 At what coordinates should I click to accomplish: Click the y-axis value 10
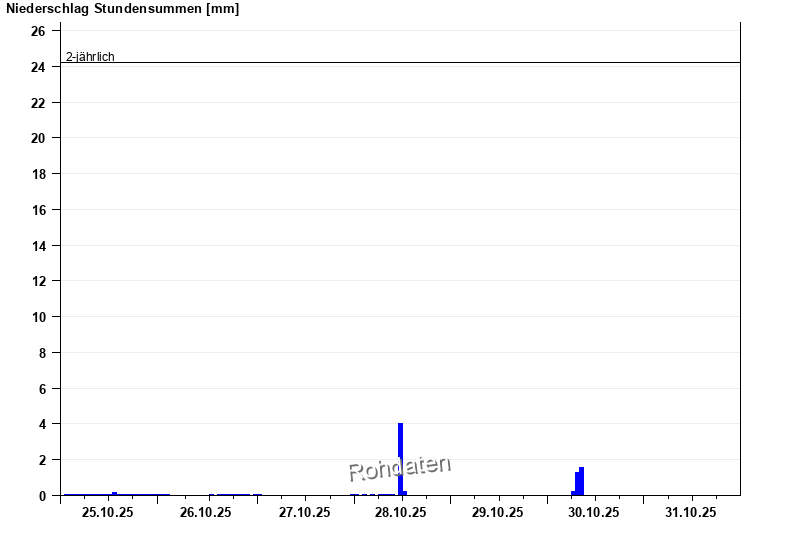38,317
